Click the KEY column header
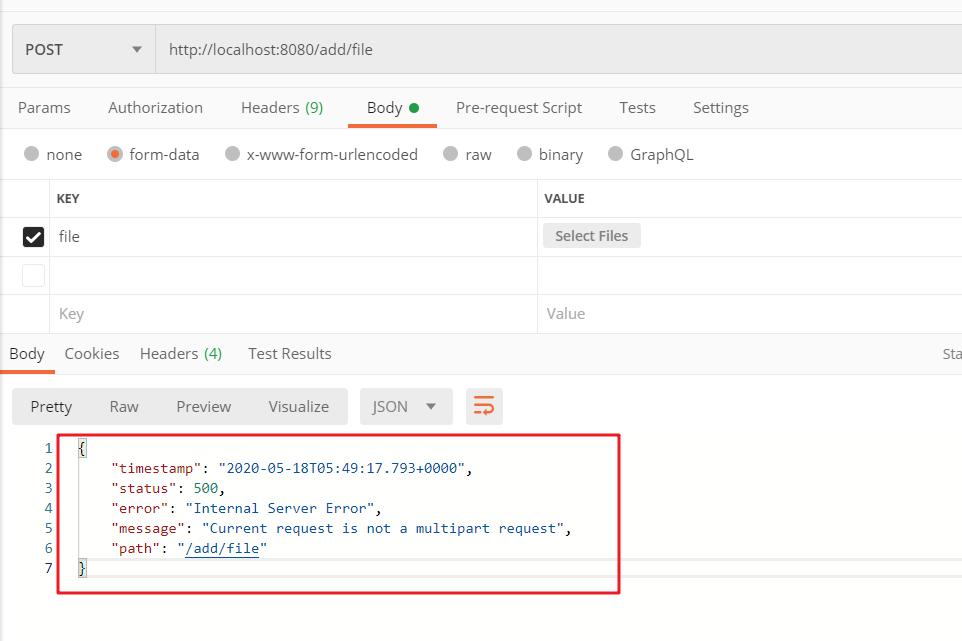962x641 pixels. [x=68, y=199]
